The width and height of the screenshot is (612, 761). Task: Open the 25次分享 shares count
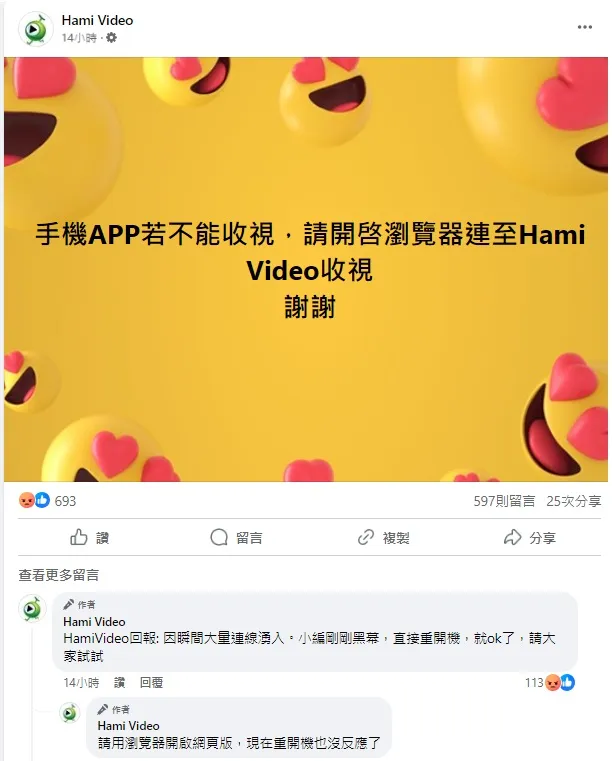(x=574, y=501)
